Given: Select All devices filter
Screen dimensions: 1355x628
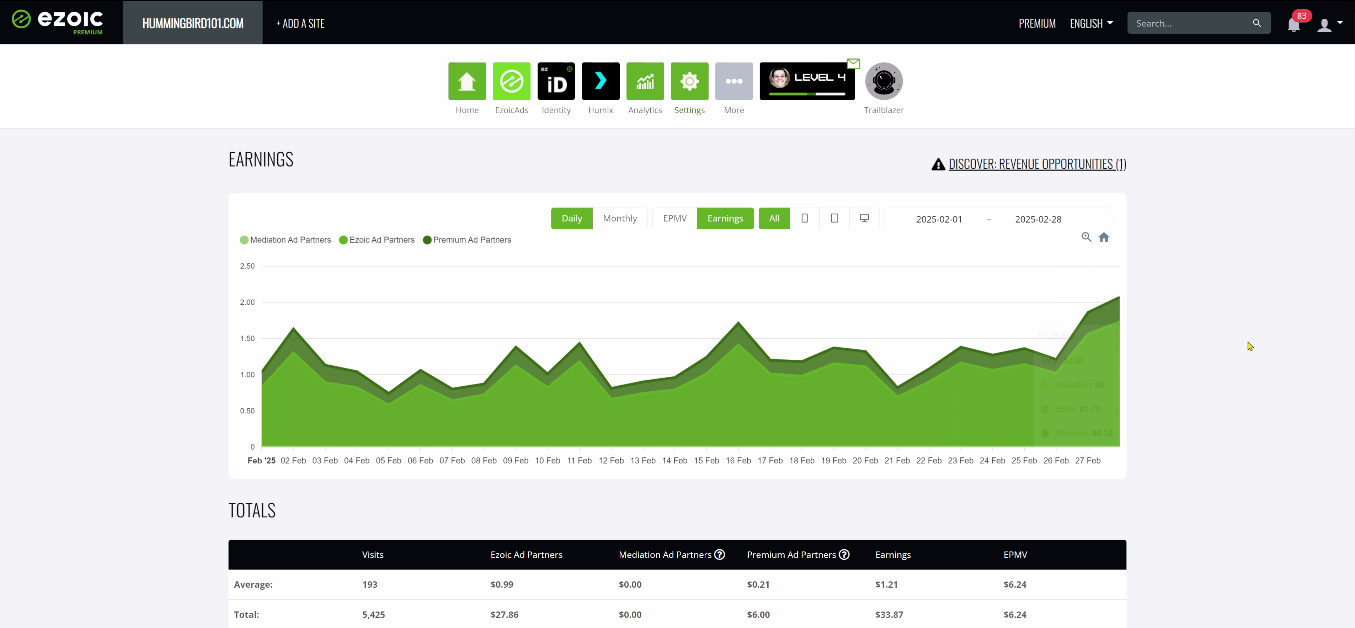Looking at the screenshot, I should pos(774,218).
